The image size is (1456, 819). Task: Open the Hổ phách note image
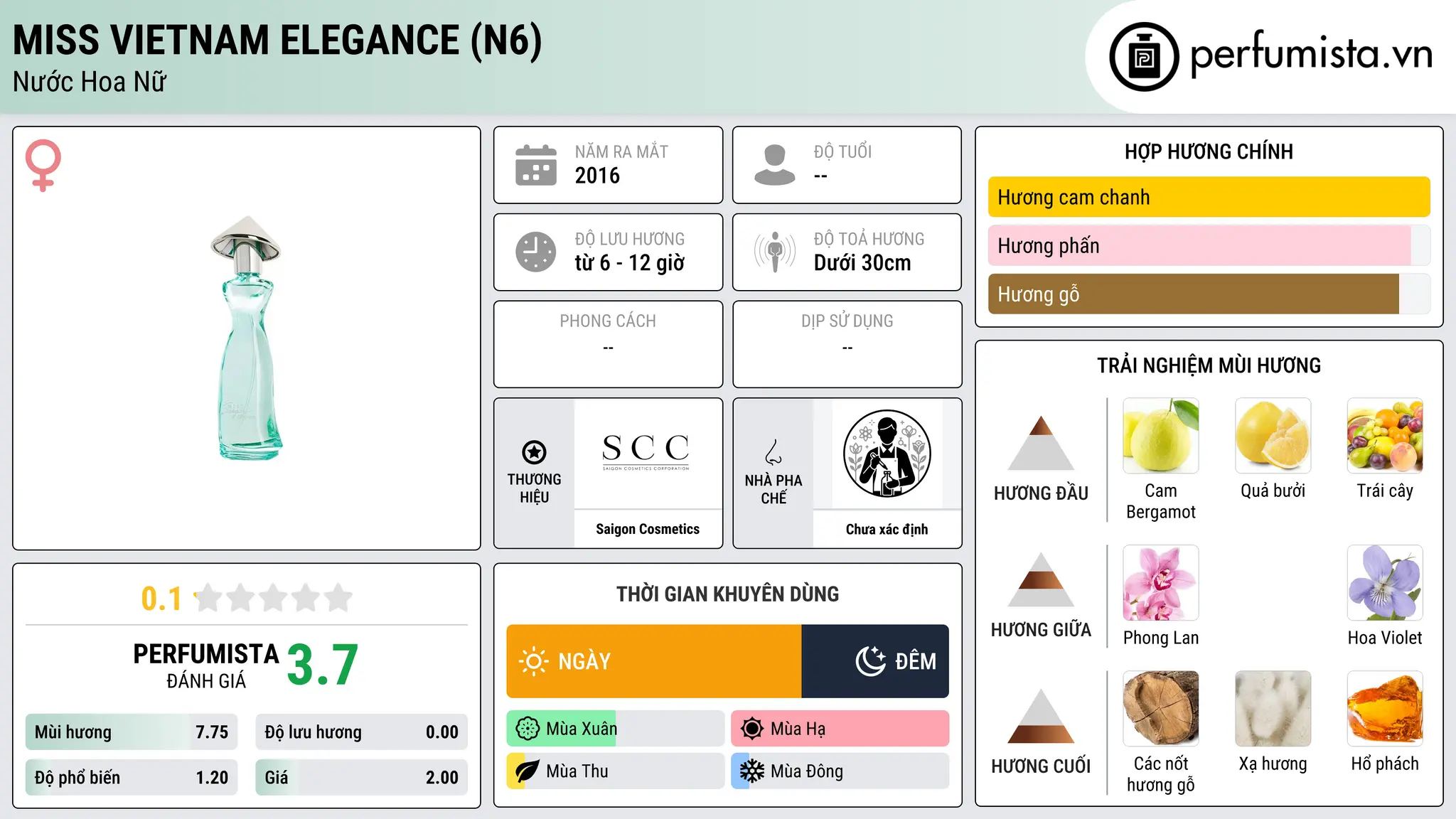click(1385, 709)
